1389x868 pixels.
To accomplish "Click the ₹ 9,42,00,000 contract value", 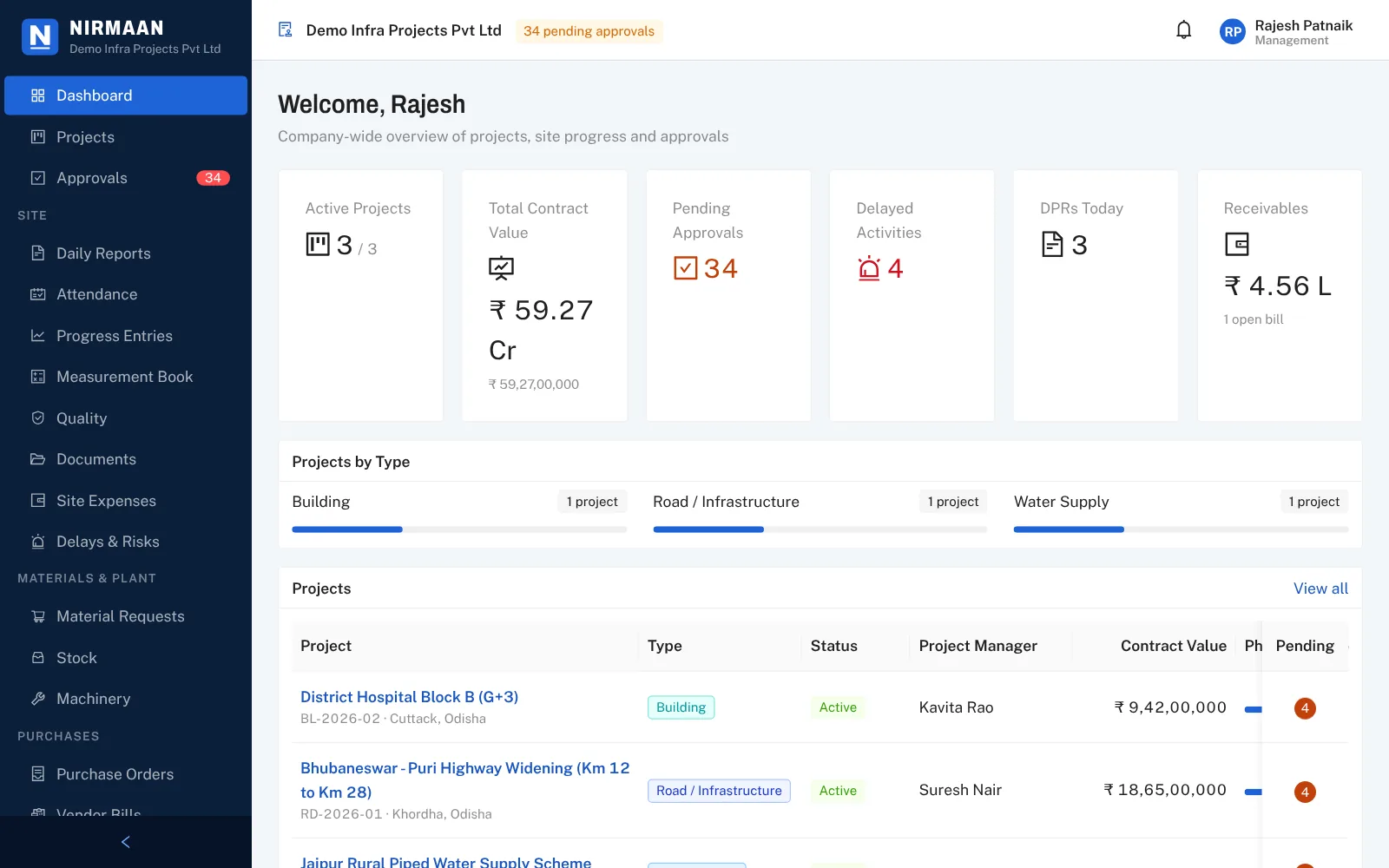I will (1170, 707).
